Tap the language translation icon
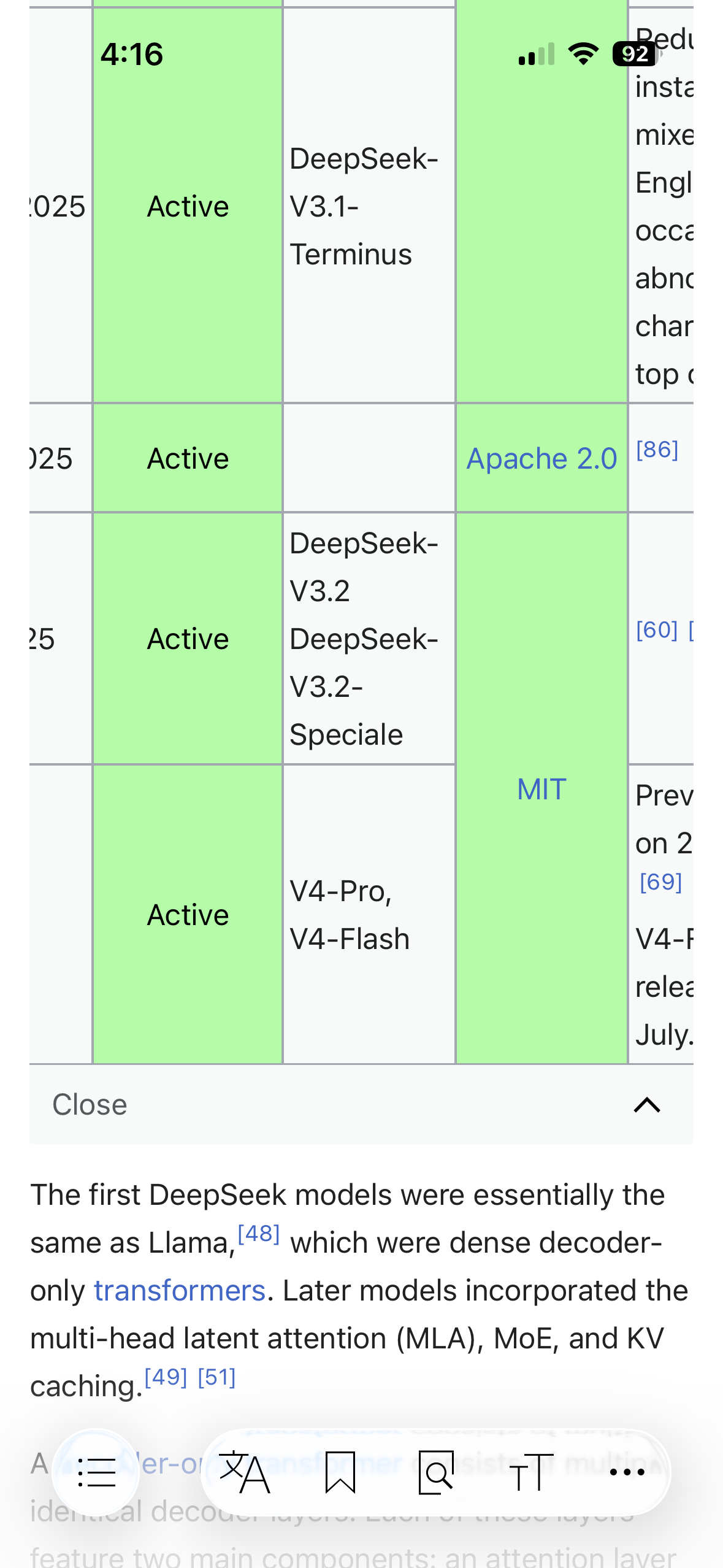Viewport: 723px width, 1568px height. [x=245, y=1472]
